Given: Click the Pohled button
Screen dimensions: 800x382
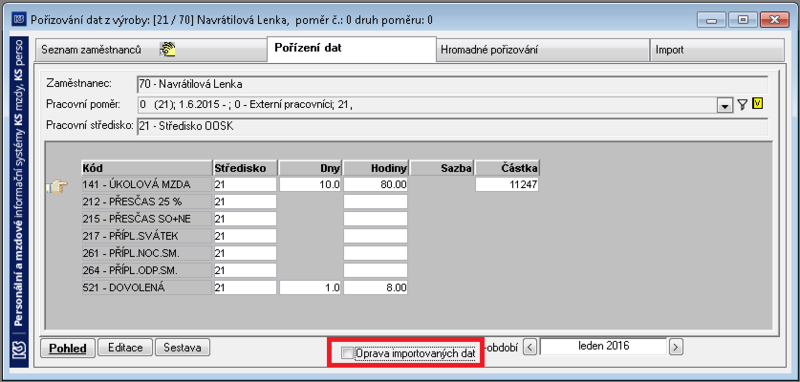Looking at the screenshot, I should 68,348.
